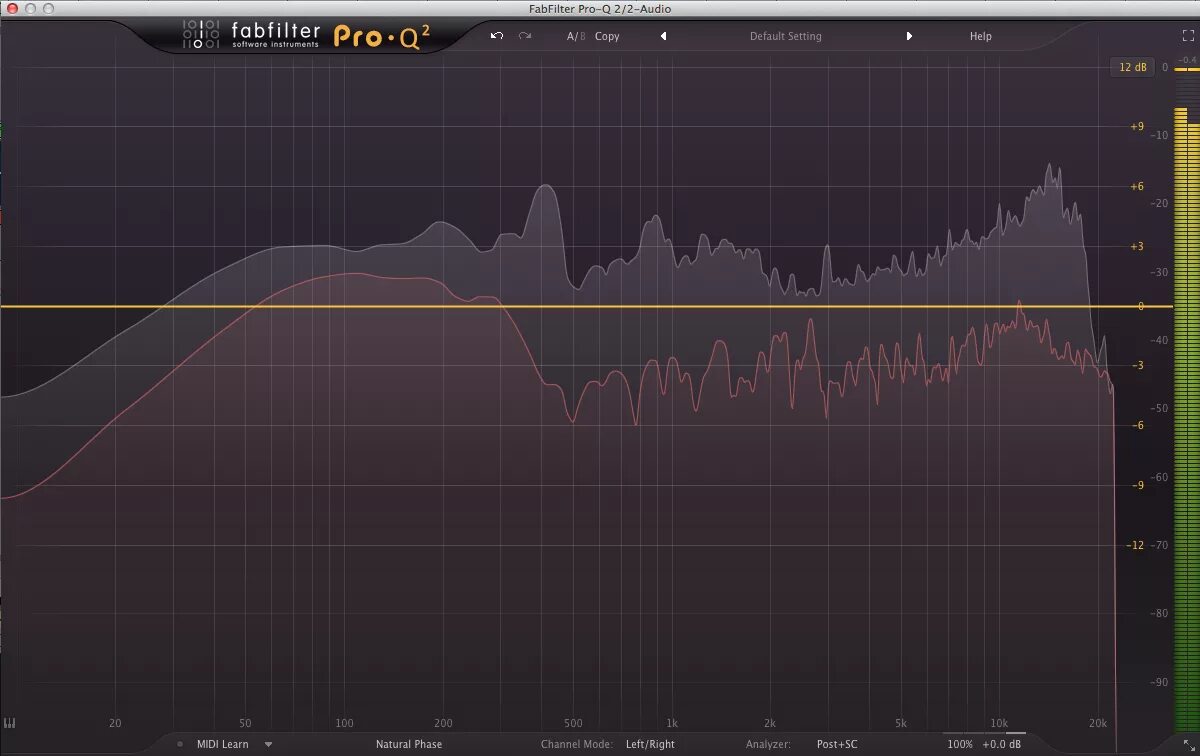Open the Default Setting preset menu

tap(786, 36)
